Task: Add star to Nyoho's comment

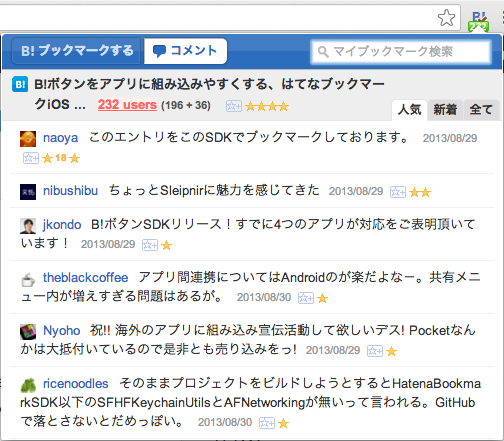Action: (x=375, y=351)
